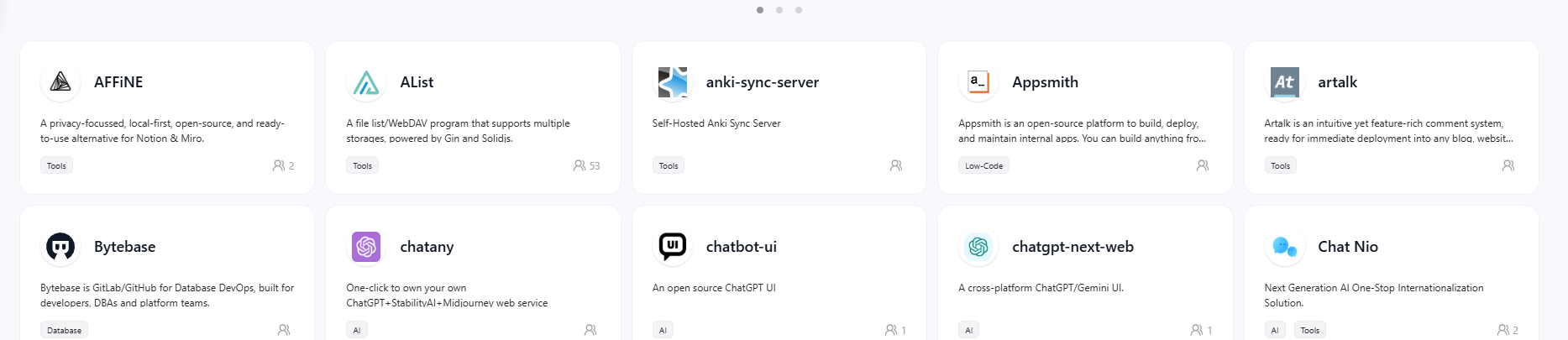Click the AI tag on Chat Nio card

point(1275,330)
